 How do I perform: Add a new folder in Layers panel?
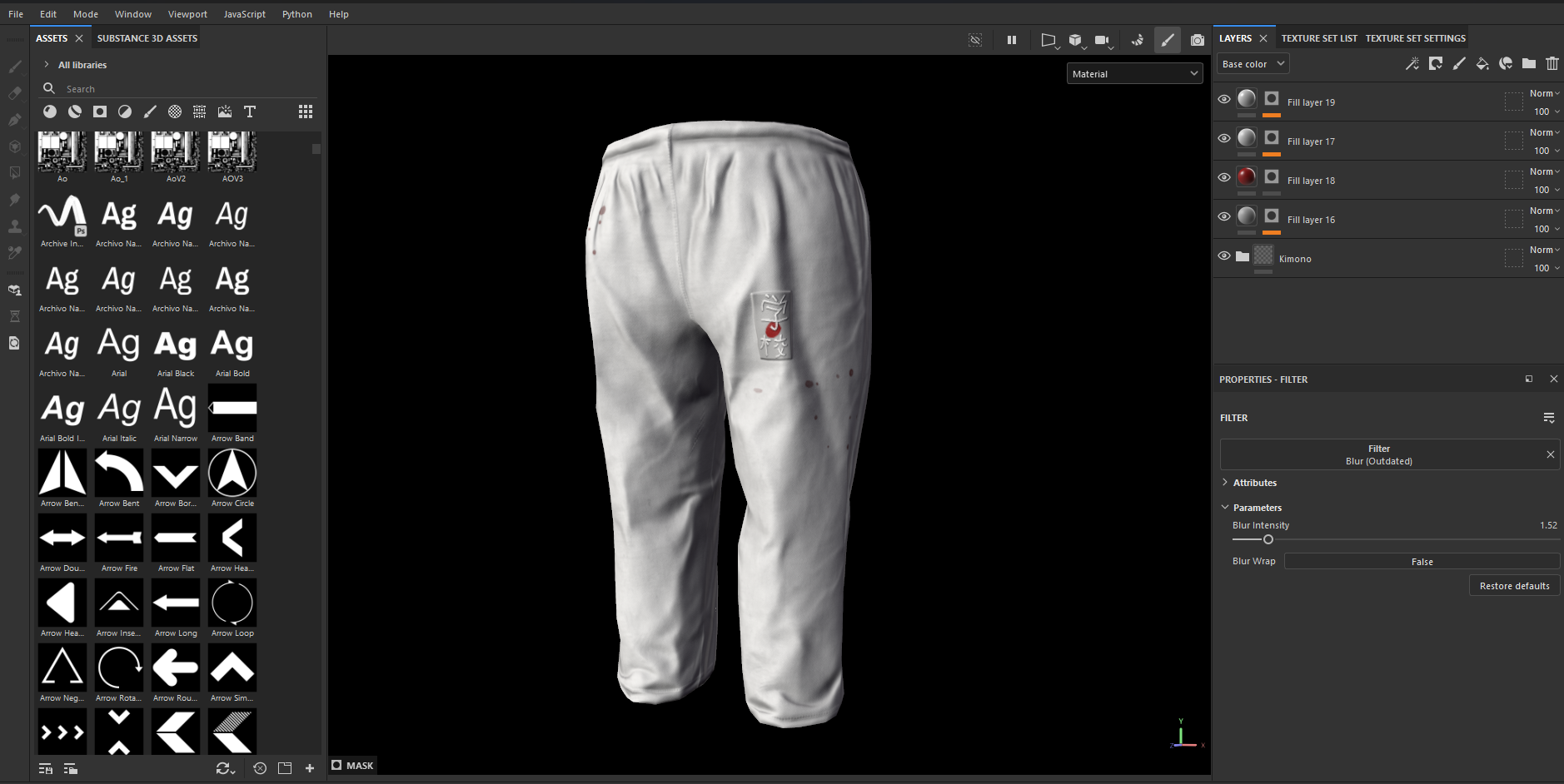[1529, 64]
